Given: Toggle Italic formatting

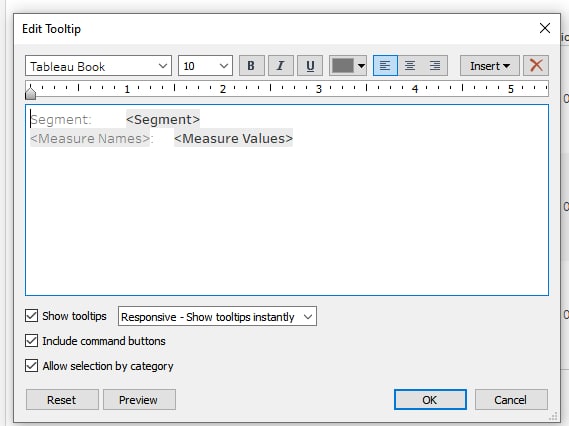Looking at the screenshot, I should point(281,66).
